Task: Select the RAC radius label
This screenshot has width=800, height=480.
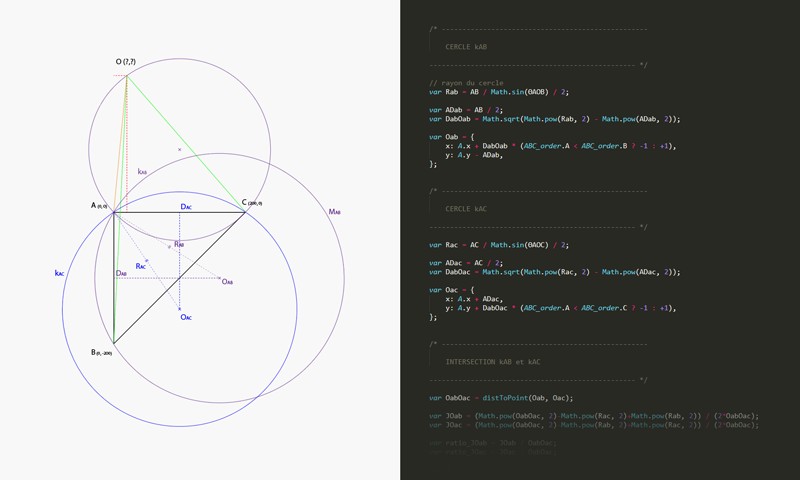Action: coord(141,266)
